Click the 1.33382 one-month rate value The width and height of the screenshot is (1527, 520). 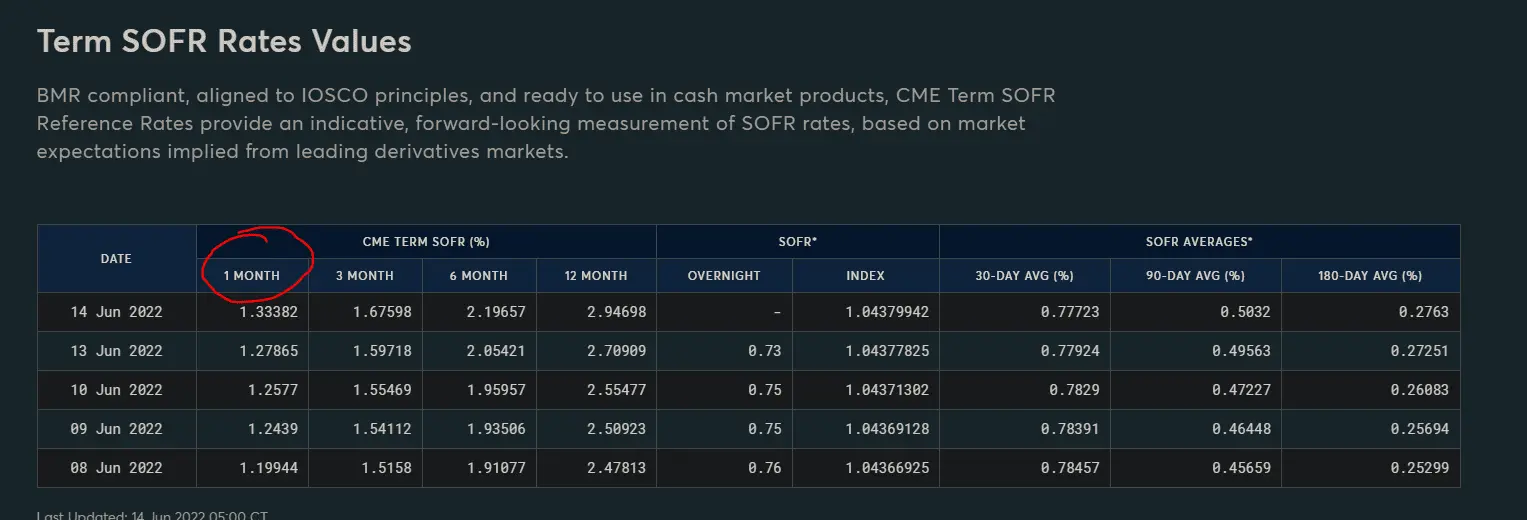coord(267,312)
